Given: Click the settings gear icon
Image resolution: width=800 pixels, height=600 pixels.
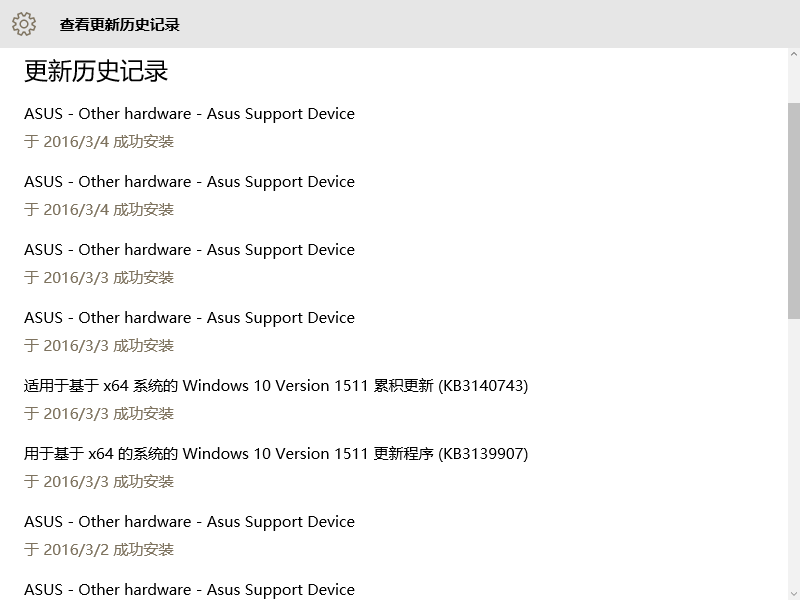Looking at the screenshot, I should [24, 24].
